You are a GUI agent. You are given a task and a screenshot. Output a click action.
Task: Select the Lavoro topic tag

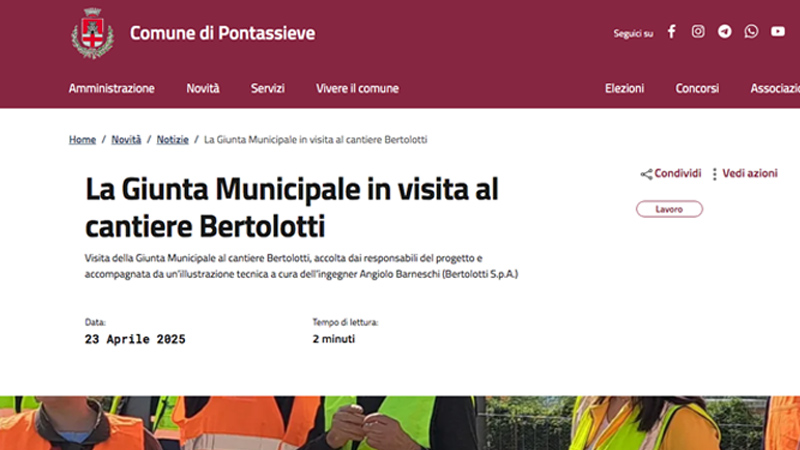[669, 209]
